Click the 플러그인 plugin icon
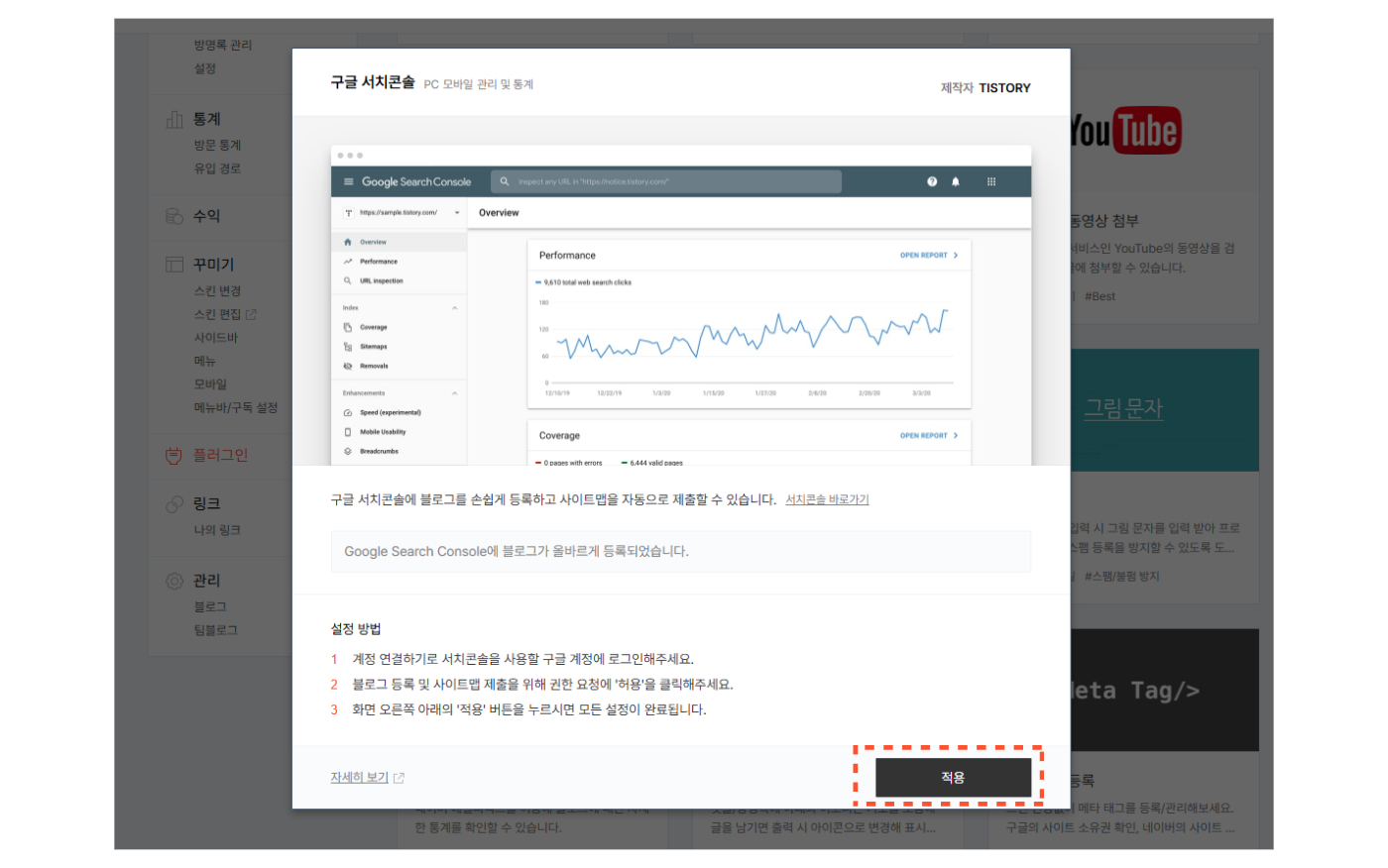This screenshot has width=1388, height=868. (x=173, y=456)
